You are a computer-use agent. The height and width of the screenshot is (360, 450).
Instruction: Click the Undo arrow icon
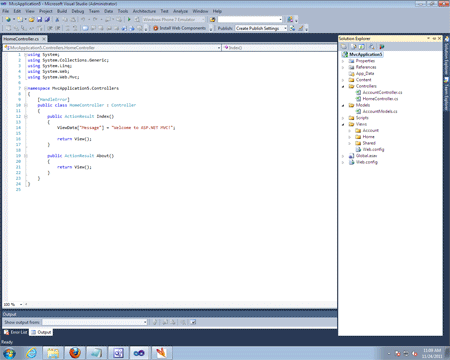pyautogui.click(x=83, y=19)
